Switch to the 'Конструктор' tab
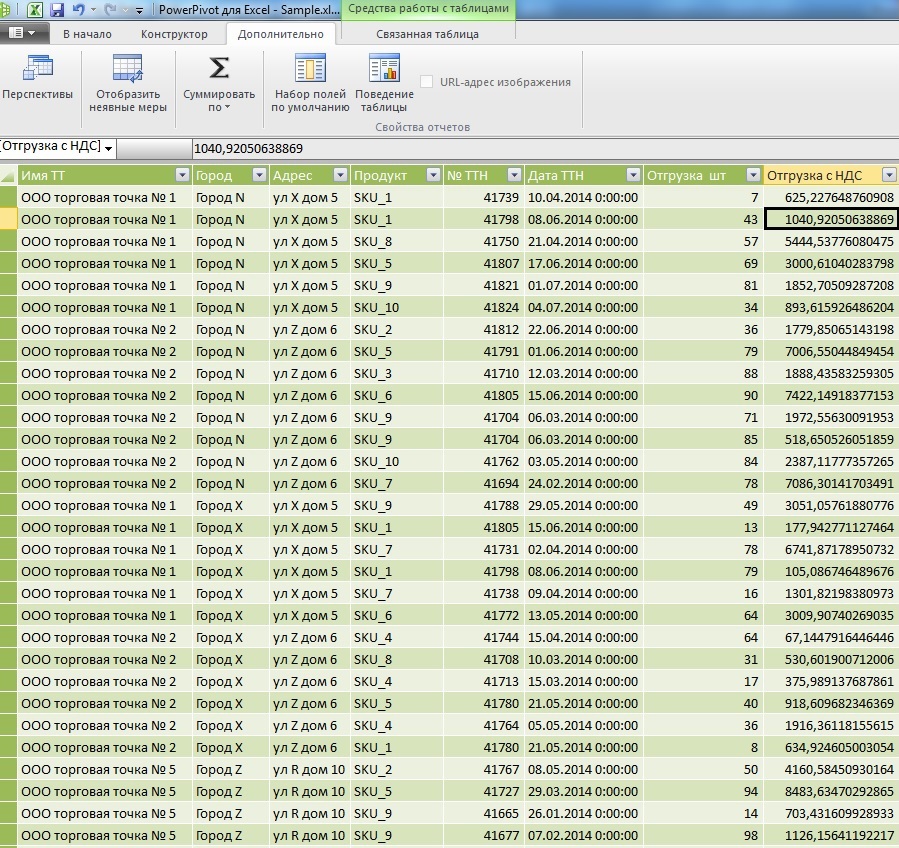The height and width of the screenshot is (848, 899). click(174, 34)
